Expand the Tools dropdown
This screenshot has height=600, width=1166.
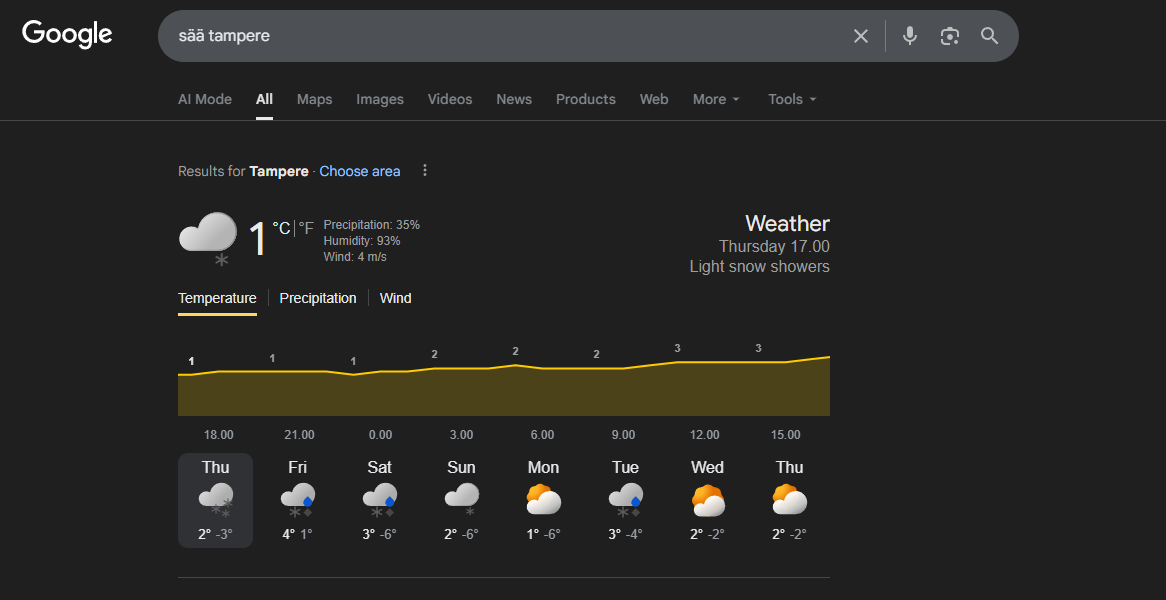pos(792,99)
